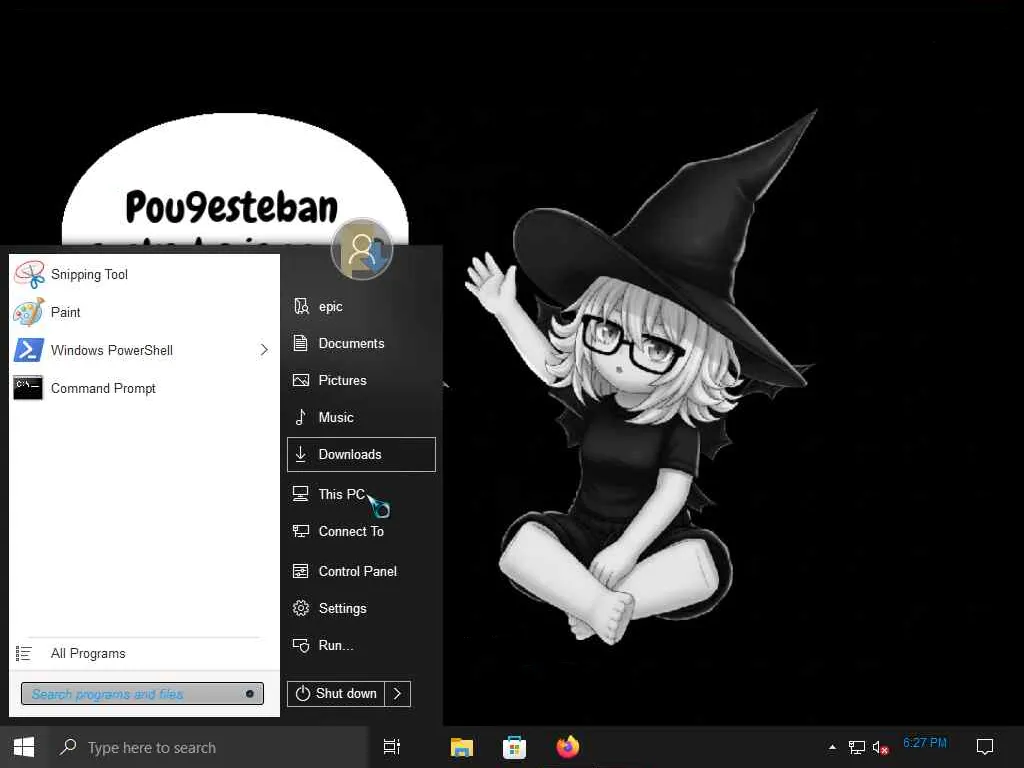Show hidden tray icons arrow

click(x=832, y=747)
